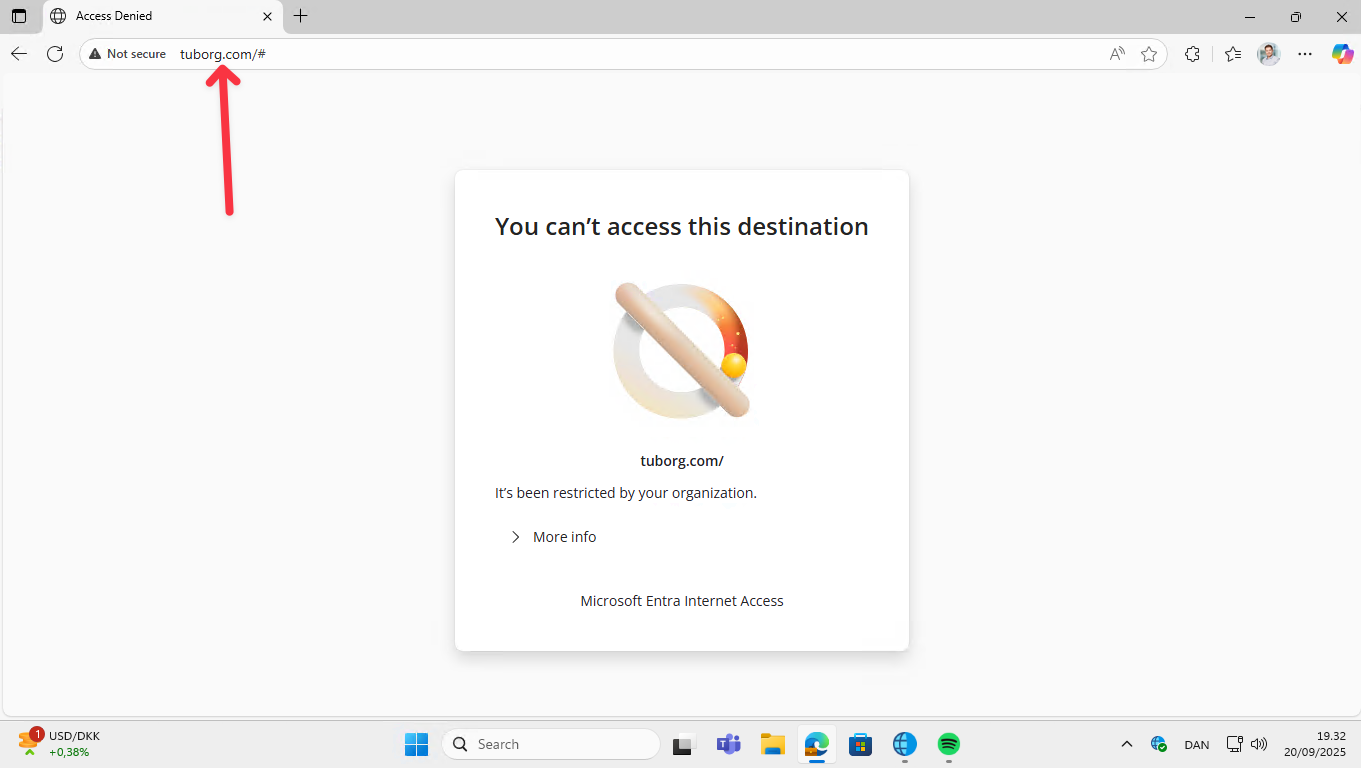This screenshot has width=1361, height=768.
Task: Click the browser Back arrow button
Action: [x=19, y=54]
